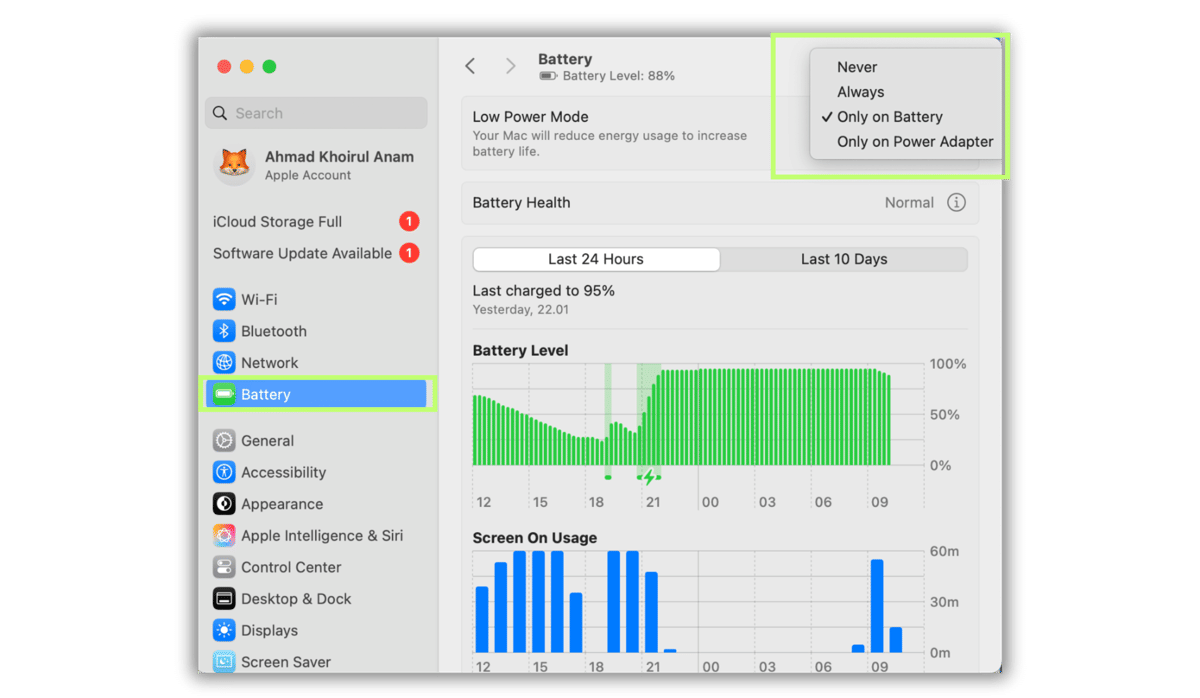Click the Low Power Mode label
This screenshot has width=1200, height=698.
coord(530,117)
